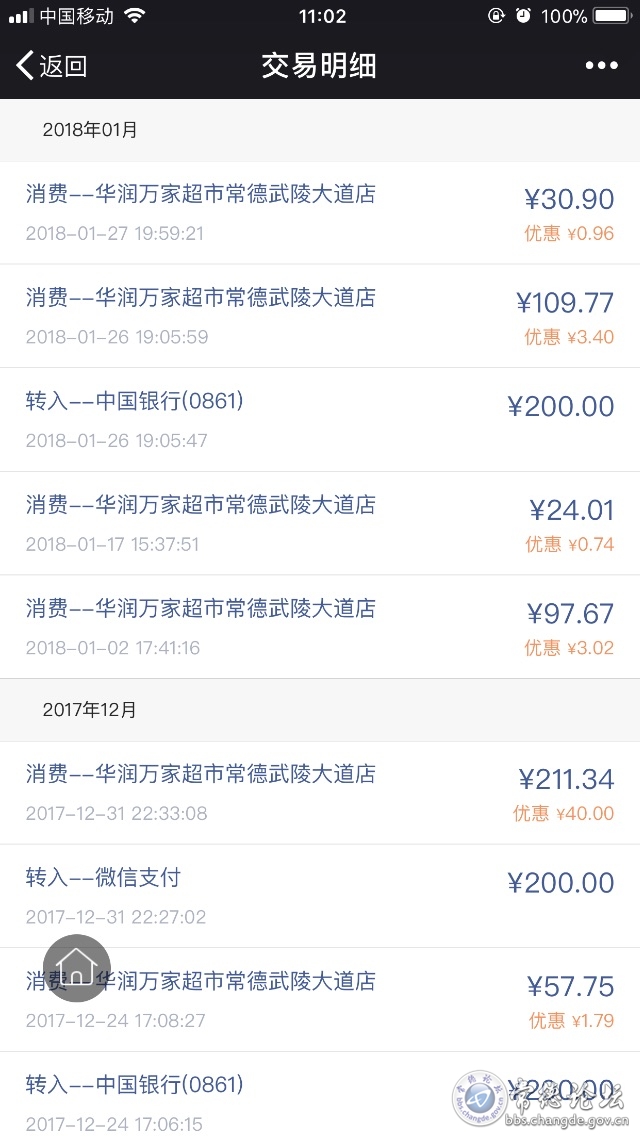The height and width of the screenshot is (1137, 640).
Task: Tap the 交易明细 page title
Action: click(319, 66)
